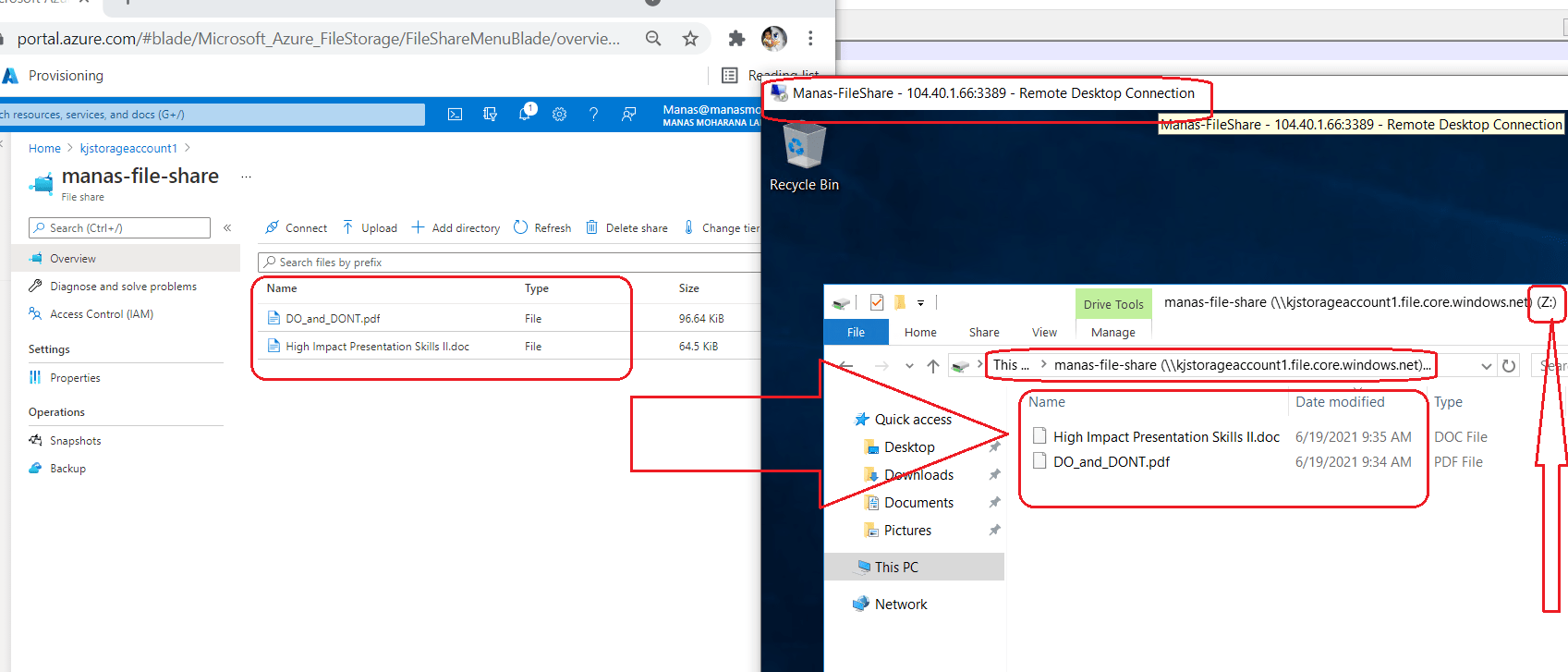Click Home breadcrumb link
Screen dimensions: 1568x672
point(44,148)
